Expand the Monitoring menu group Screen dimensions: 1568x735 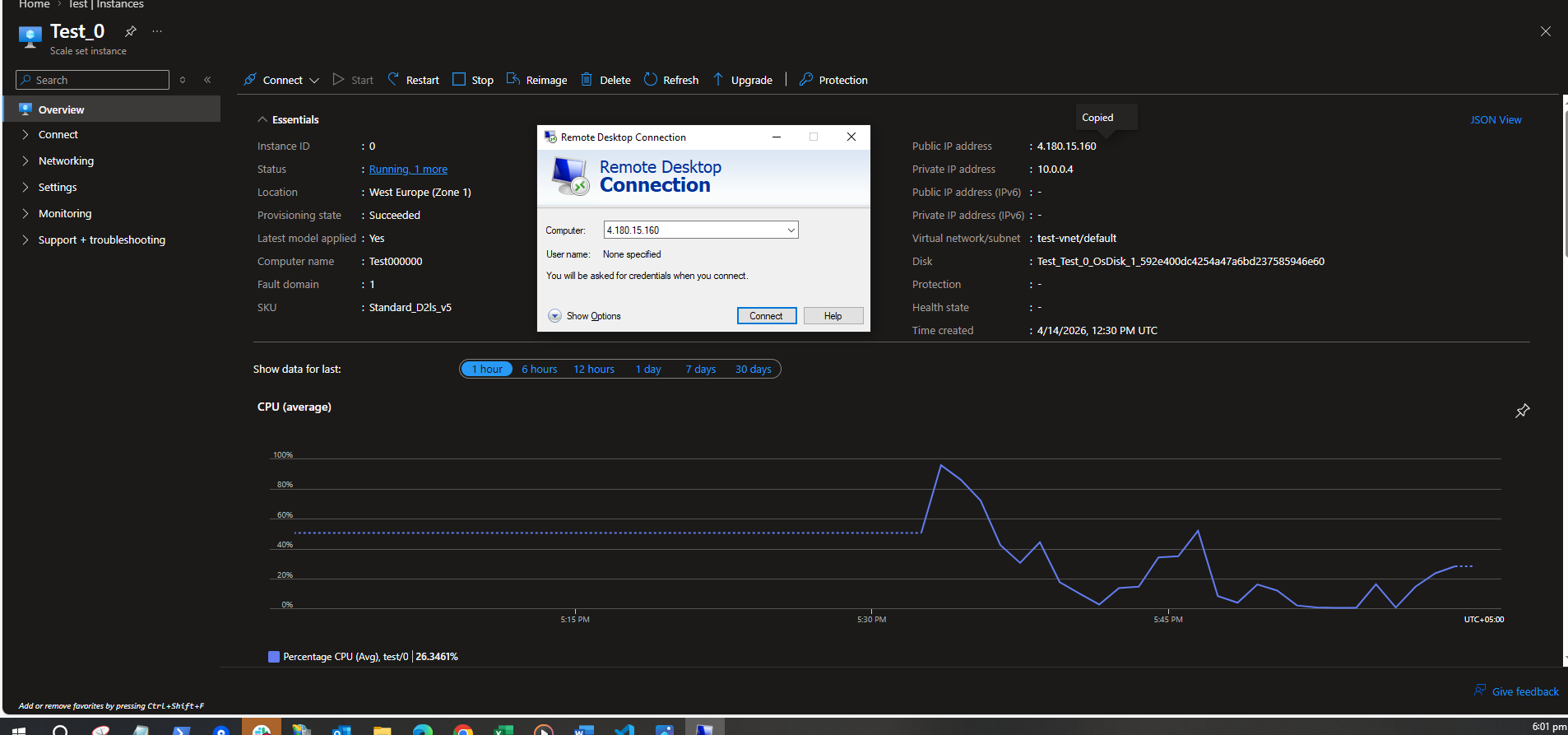pyautogui.click(x=26, y=213)
